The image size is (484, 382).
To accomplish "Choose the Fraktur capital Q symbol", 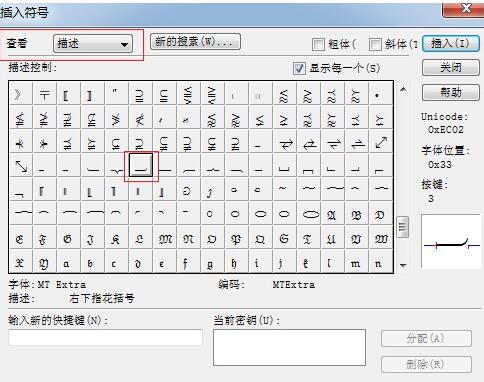I will click(x=260, y=238).
